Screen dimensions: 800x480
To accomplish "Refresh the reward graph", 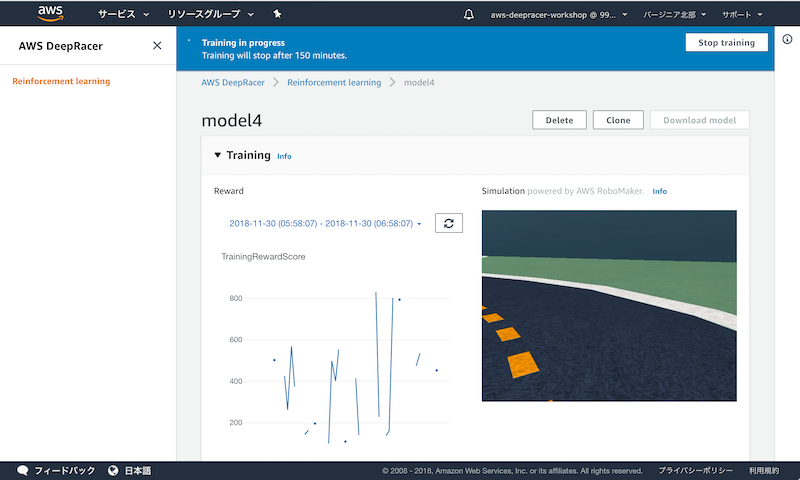I will click(448, 223).
